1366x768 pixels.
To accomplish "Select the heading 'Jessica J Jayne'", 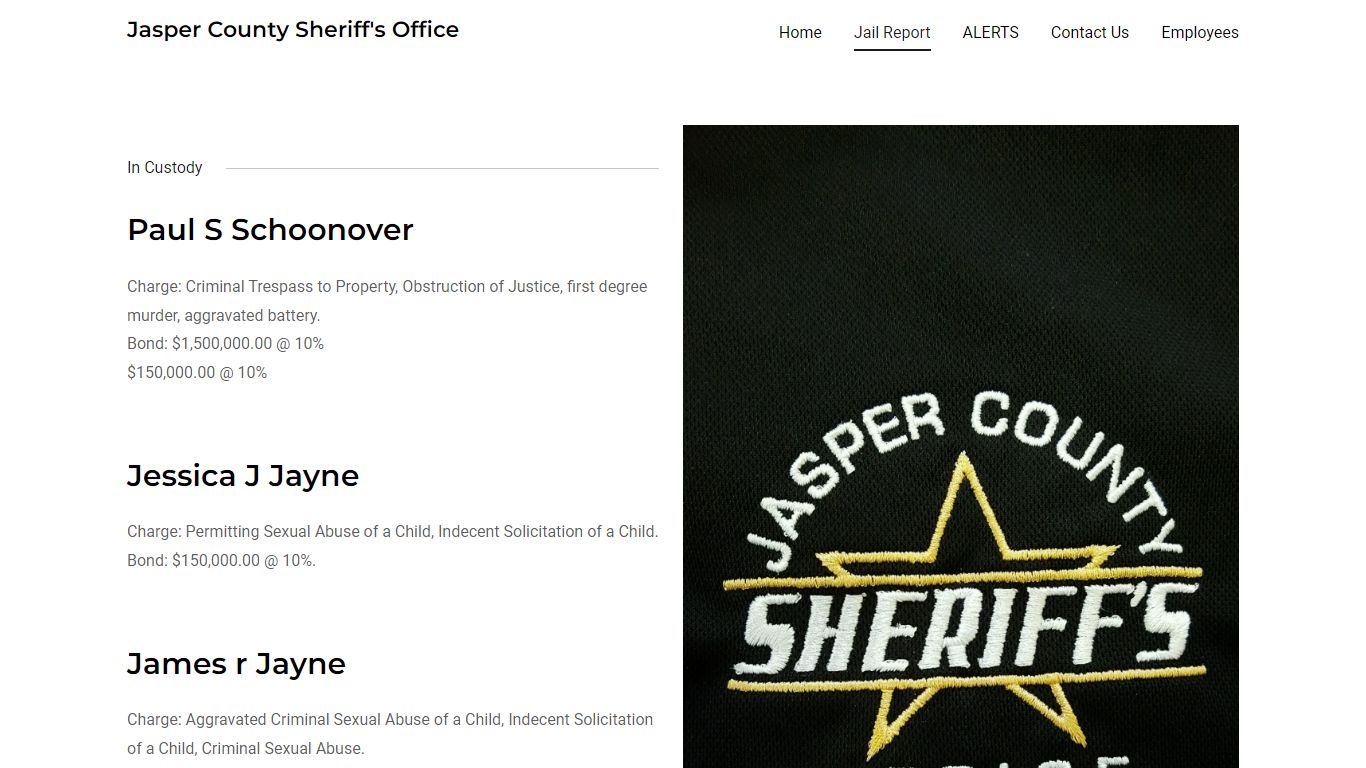I will [243, 476].
